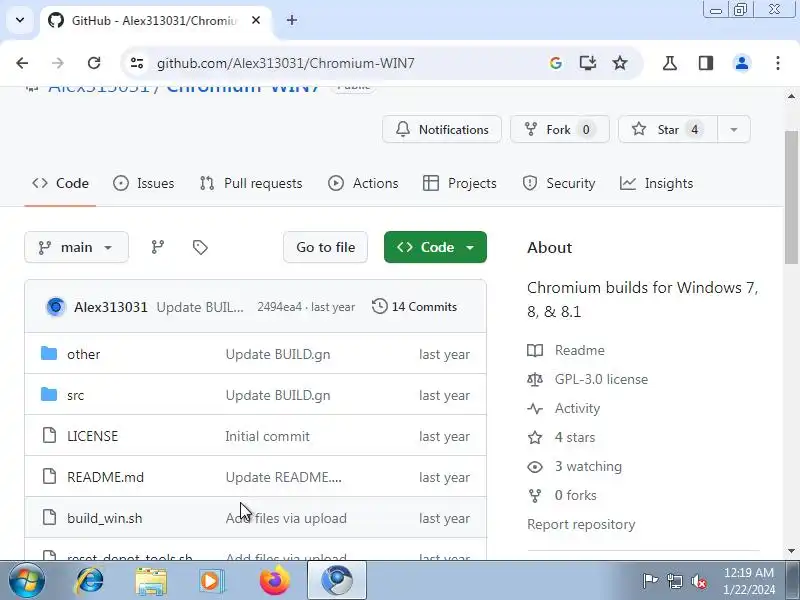
Task: Expand the green Code dropdown
Action: [x=435, y=247]
